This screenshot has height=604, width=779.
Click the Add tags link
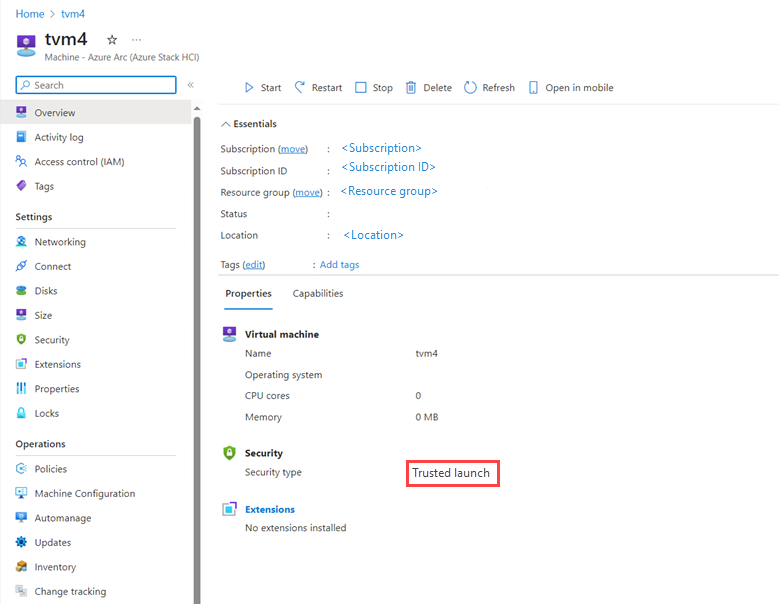(339, 265)
